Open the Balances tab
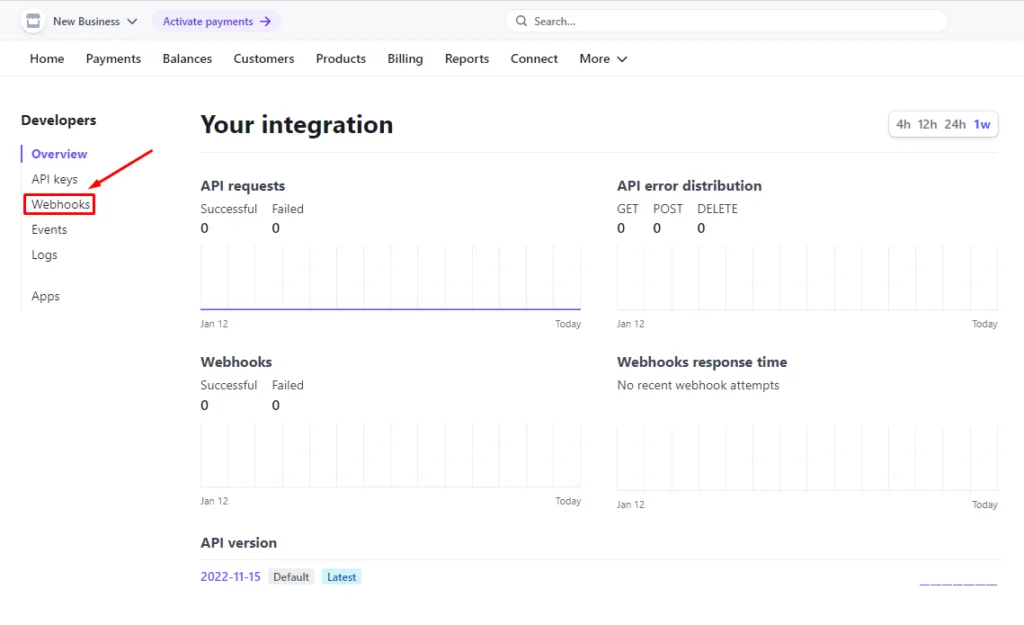 pyautogui.click(x=187, y=59)
